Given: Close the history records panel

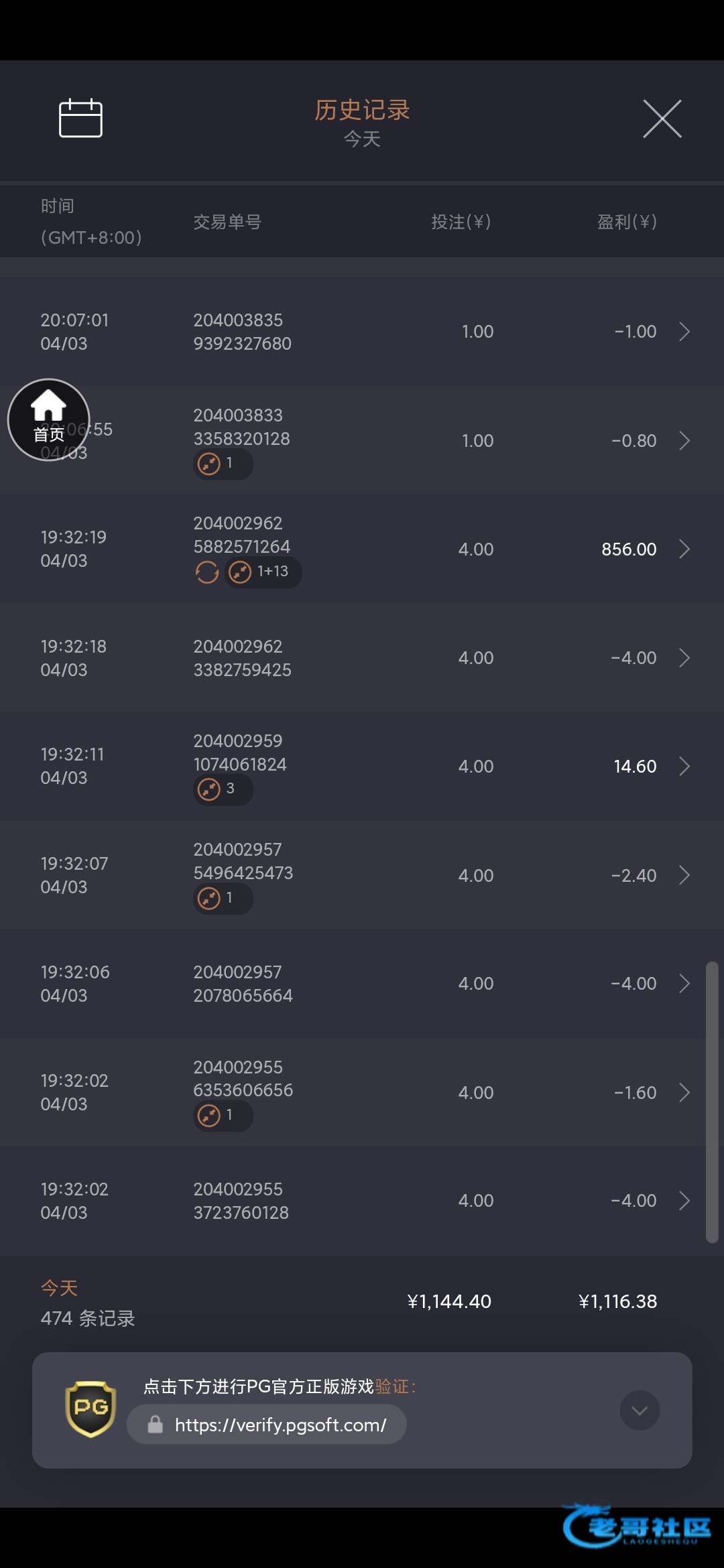Looking at the screenshot, I should 662,119.
